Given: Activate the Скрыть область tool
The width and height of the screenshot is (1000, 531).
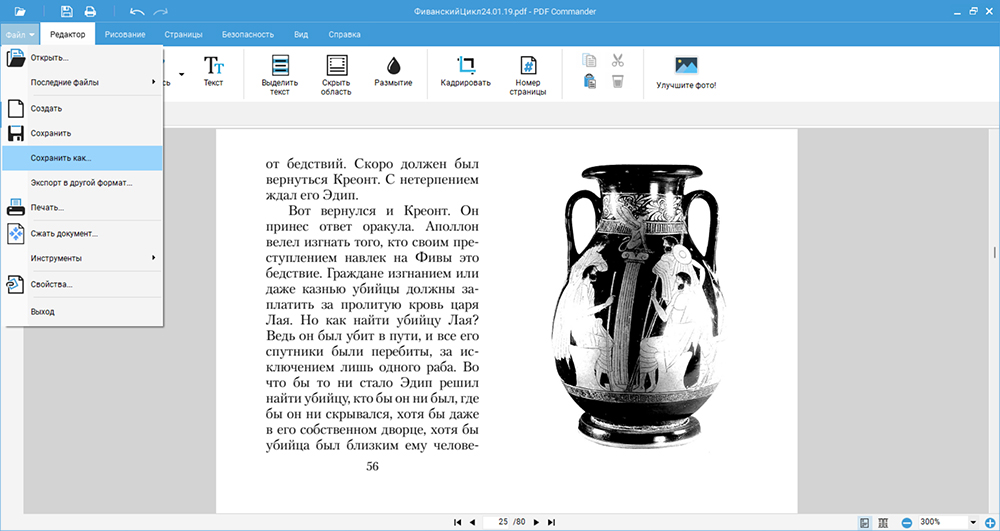Looking at the screenshot, I should coord(336,76).
